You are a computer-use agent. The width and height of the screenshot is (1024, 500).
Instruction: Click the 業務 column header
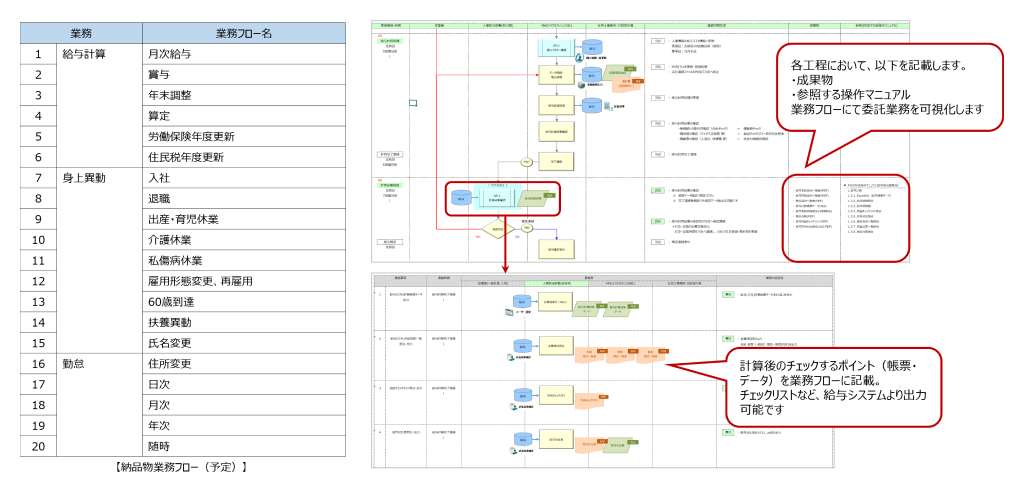pos(82,33)
